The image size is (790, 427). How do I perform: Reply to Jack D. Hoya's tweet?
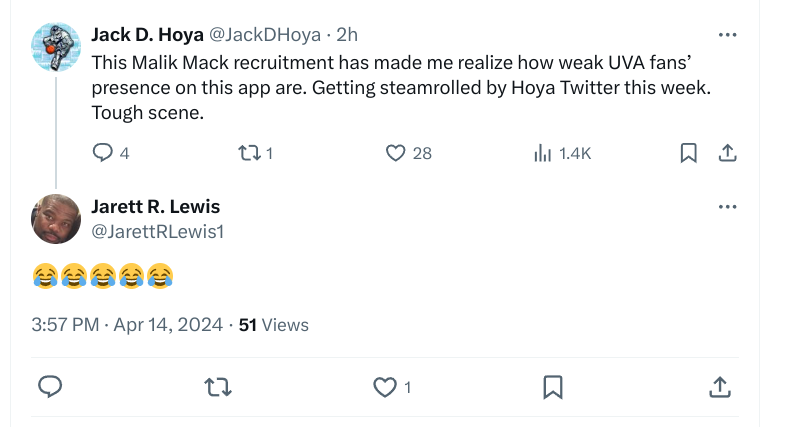103,153
